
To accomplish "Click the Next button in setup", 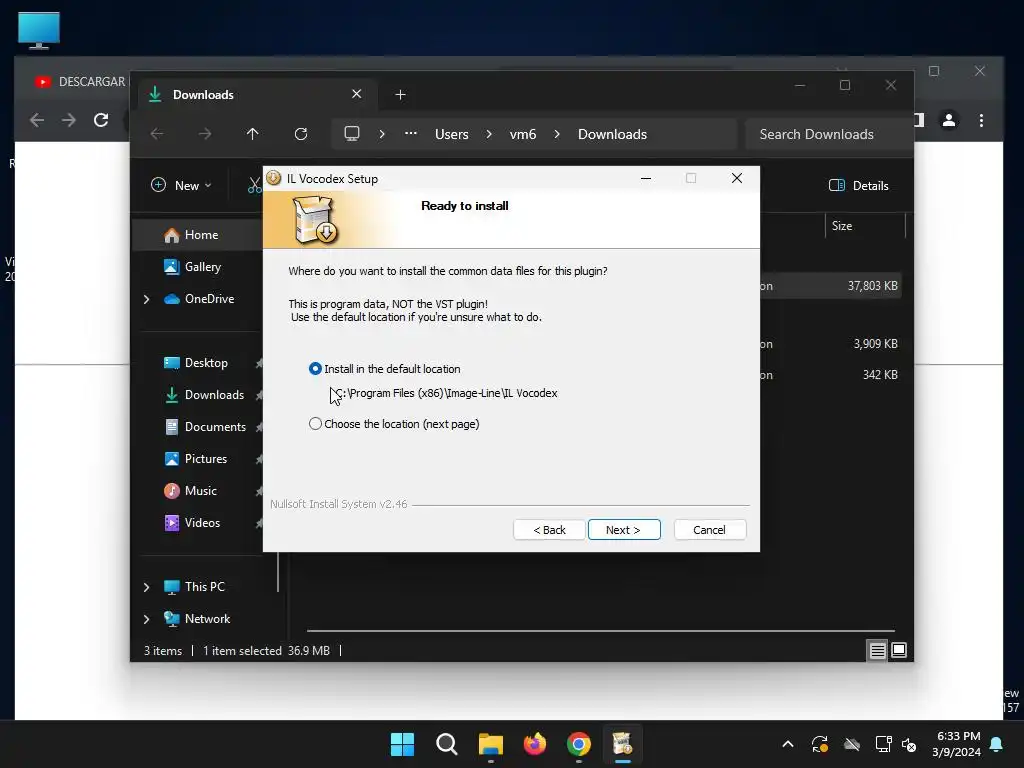I will (624, 530).
